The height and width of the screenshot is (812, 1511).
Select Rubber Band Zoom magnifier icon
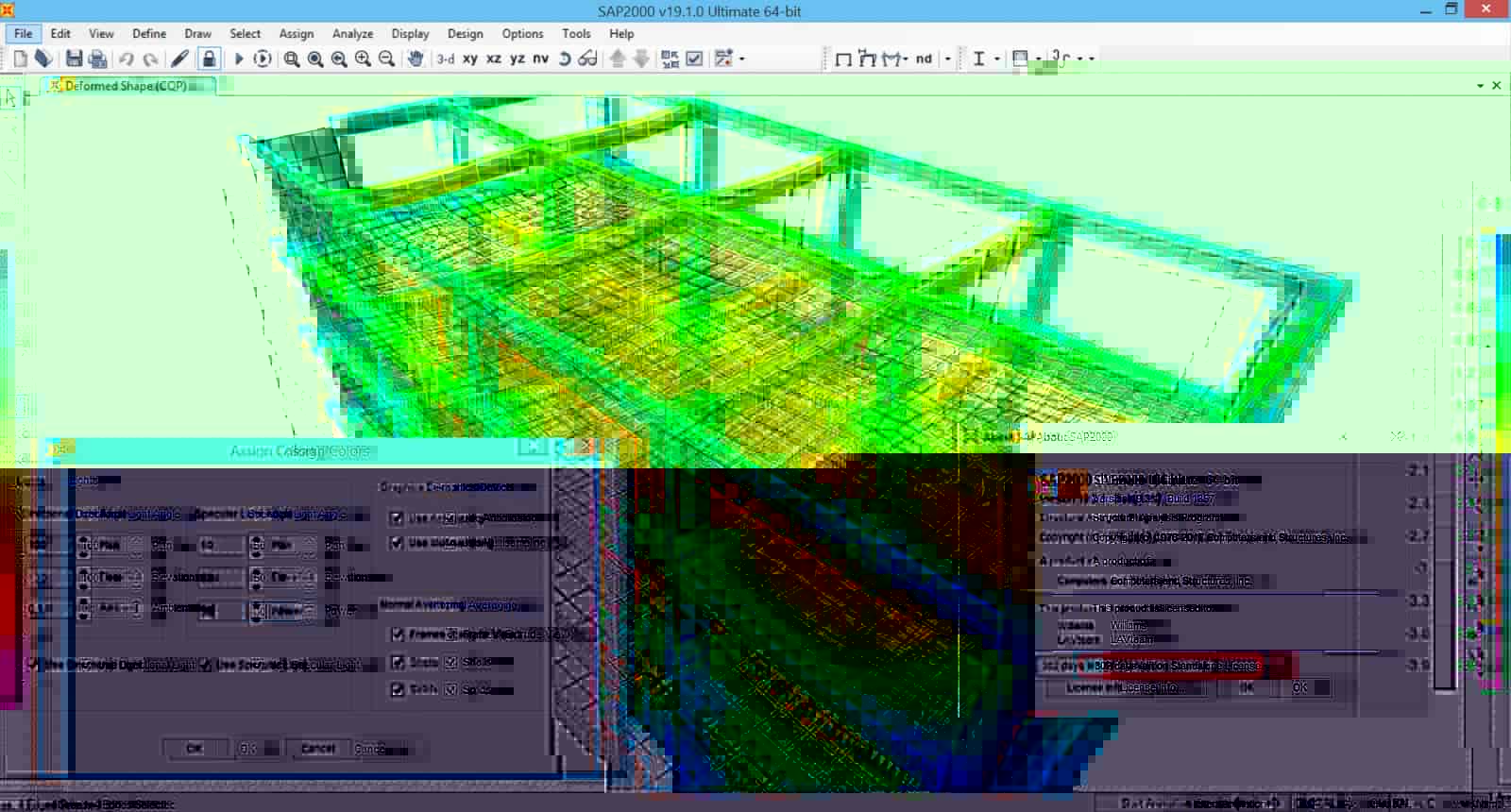point(292,59)
